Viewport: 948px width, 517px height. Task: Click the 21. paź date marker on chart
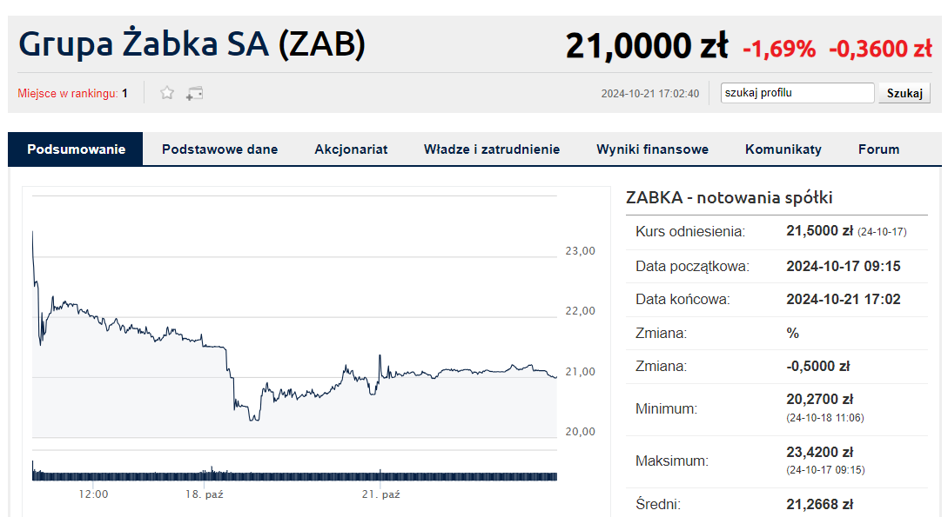click(381, 494)
